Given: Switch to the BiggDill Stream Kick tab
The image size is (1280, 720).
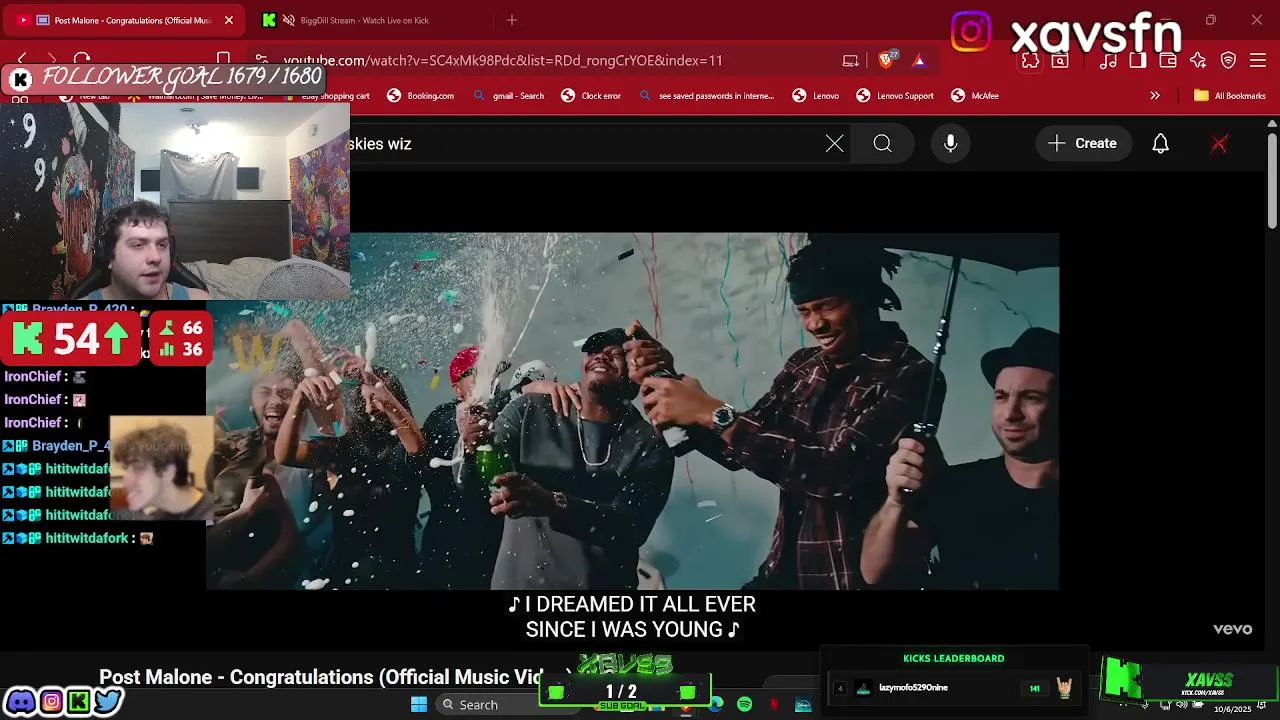Looking at the screenshot, I should (364, 20).
